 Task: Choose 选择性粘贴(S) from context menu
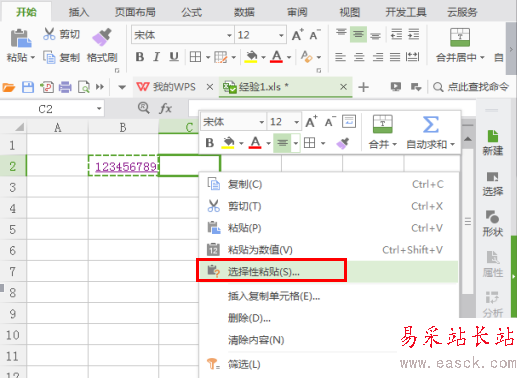tap(328, 272)
